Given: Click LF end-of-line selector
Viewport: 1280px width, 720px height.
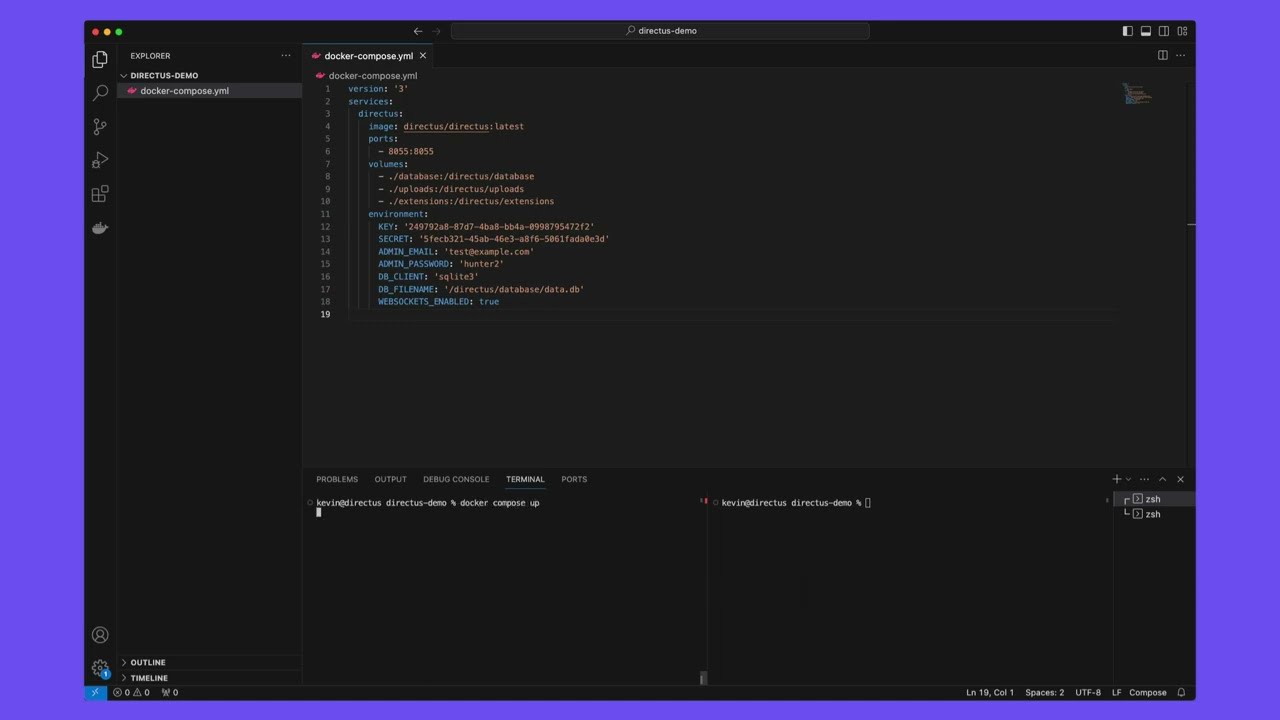Looking at the screenshot, I should pyautogui.click(x=1117, y=692).
